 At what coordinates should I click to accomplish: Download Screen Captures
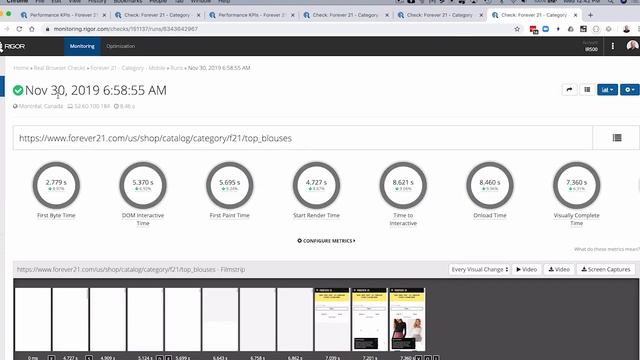point(606,269)
